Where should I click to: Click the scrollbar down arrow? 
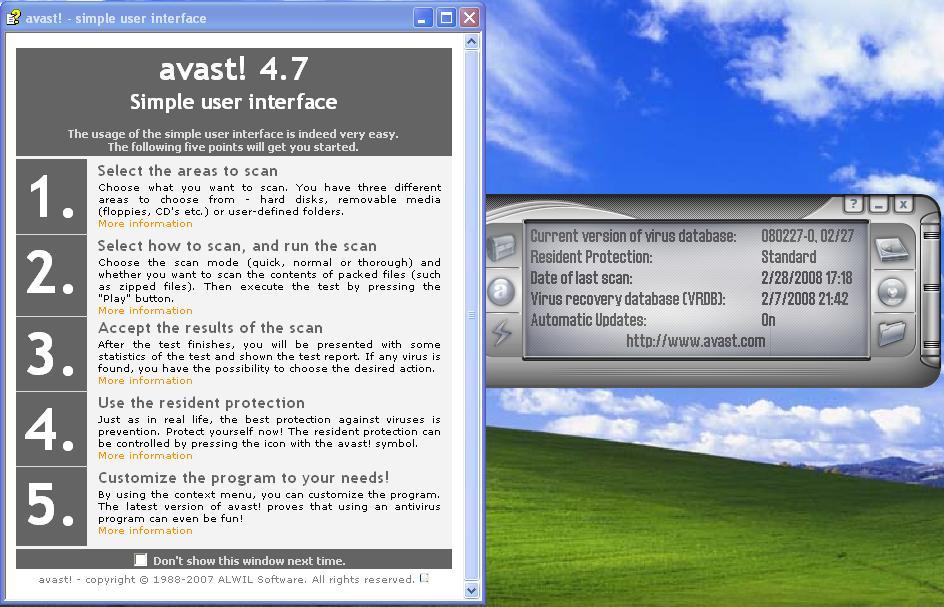tap(472, 590)
